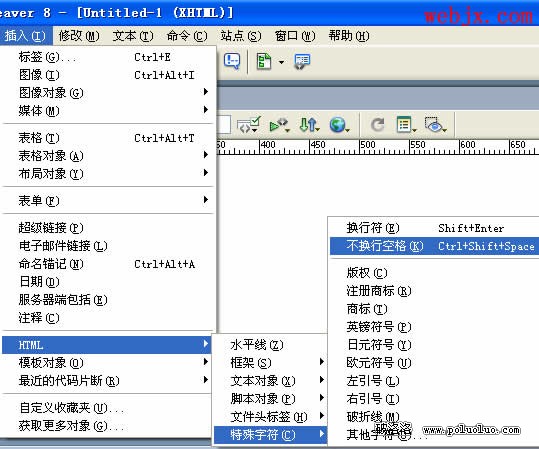The height and width of the screenshot is (449, 539).
Task: Choose 电子邮件链接(L) menu item
Action: coord(109,246)
